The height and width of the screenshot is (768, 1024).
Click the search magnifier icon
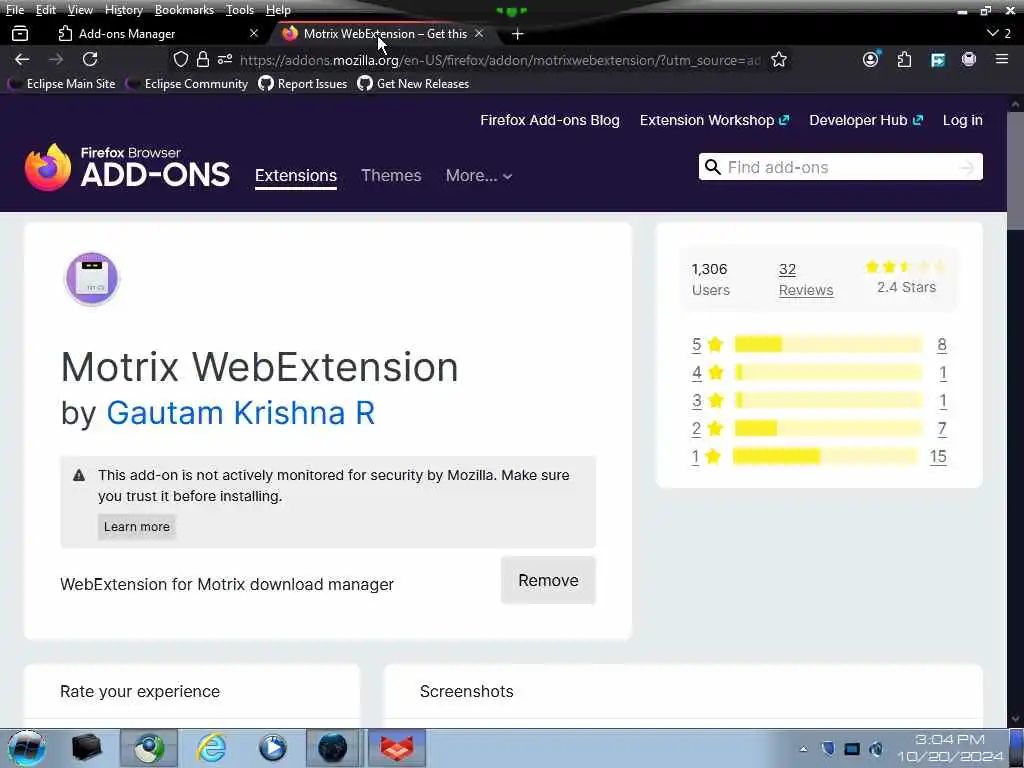713,167
